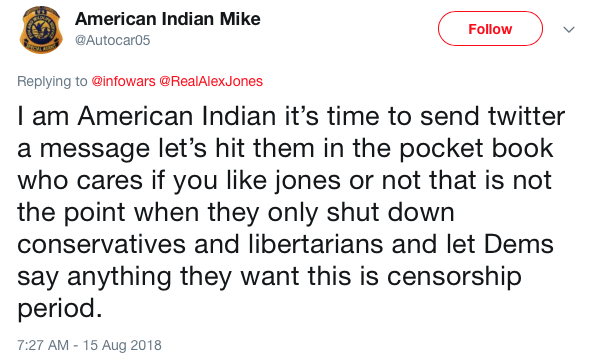Click the word 'jones' in tweet body

point(307,181)
